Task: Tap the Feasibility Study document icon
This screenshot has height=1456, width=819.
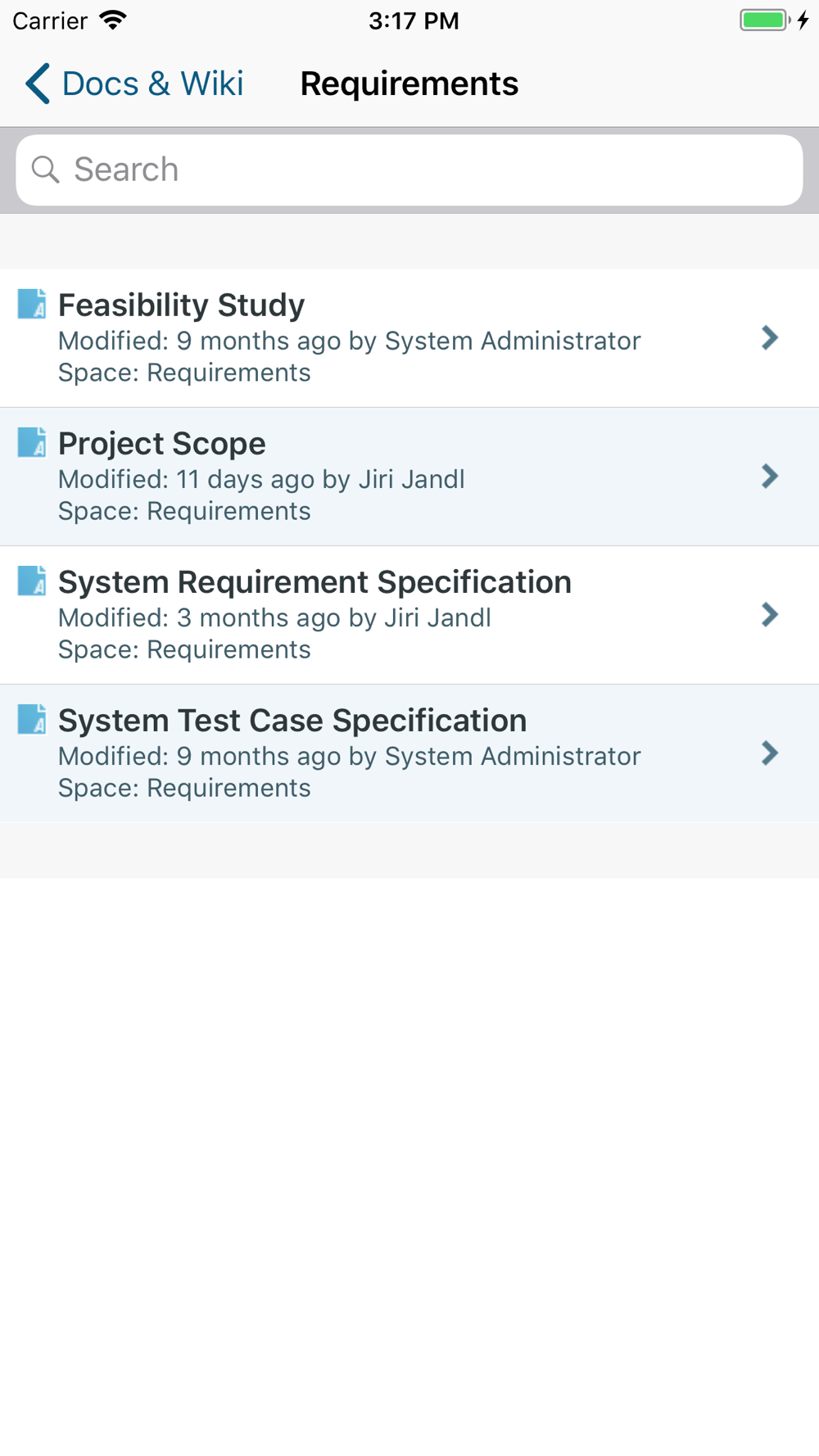Action: click(x=32, y=304)
